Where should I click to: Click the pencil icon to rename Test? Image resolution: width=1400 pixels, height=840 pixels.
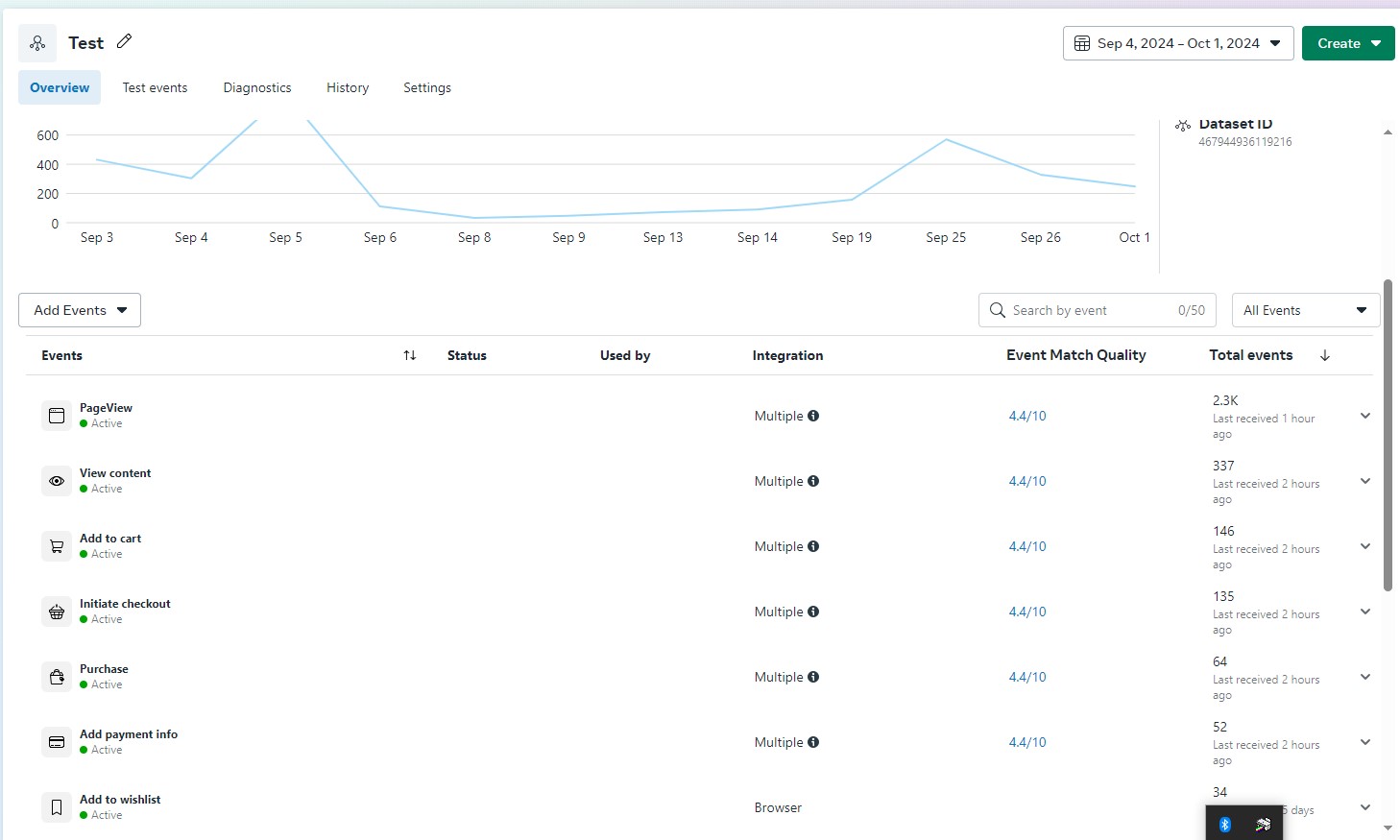click(124, 41)
